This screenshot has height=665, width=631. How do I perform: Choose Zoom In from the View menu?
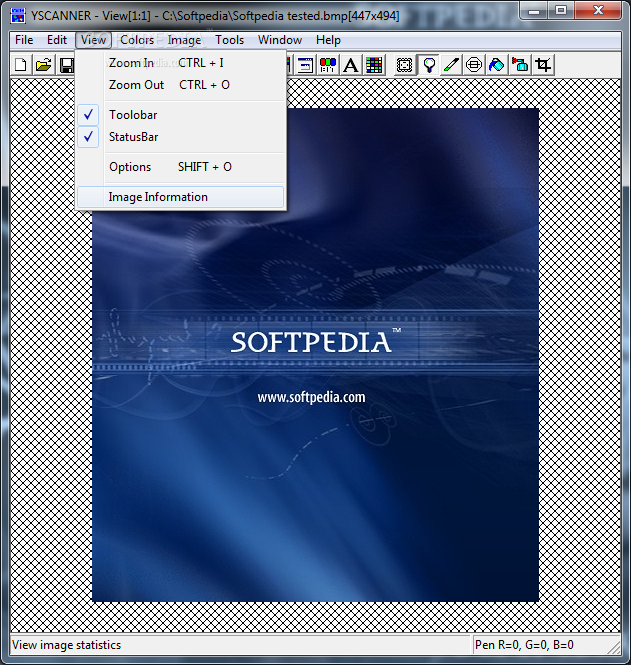[181, 63]
